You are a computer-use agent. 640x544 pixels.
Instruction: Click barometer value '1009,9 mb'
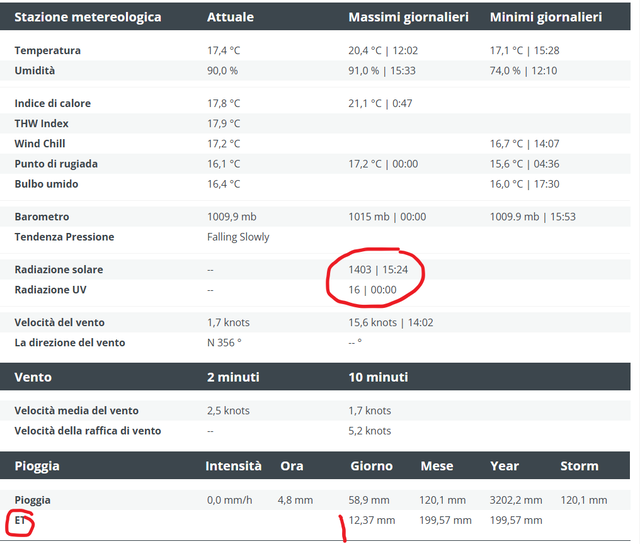[231, 217]
